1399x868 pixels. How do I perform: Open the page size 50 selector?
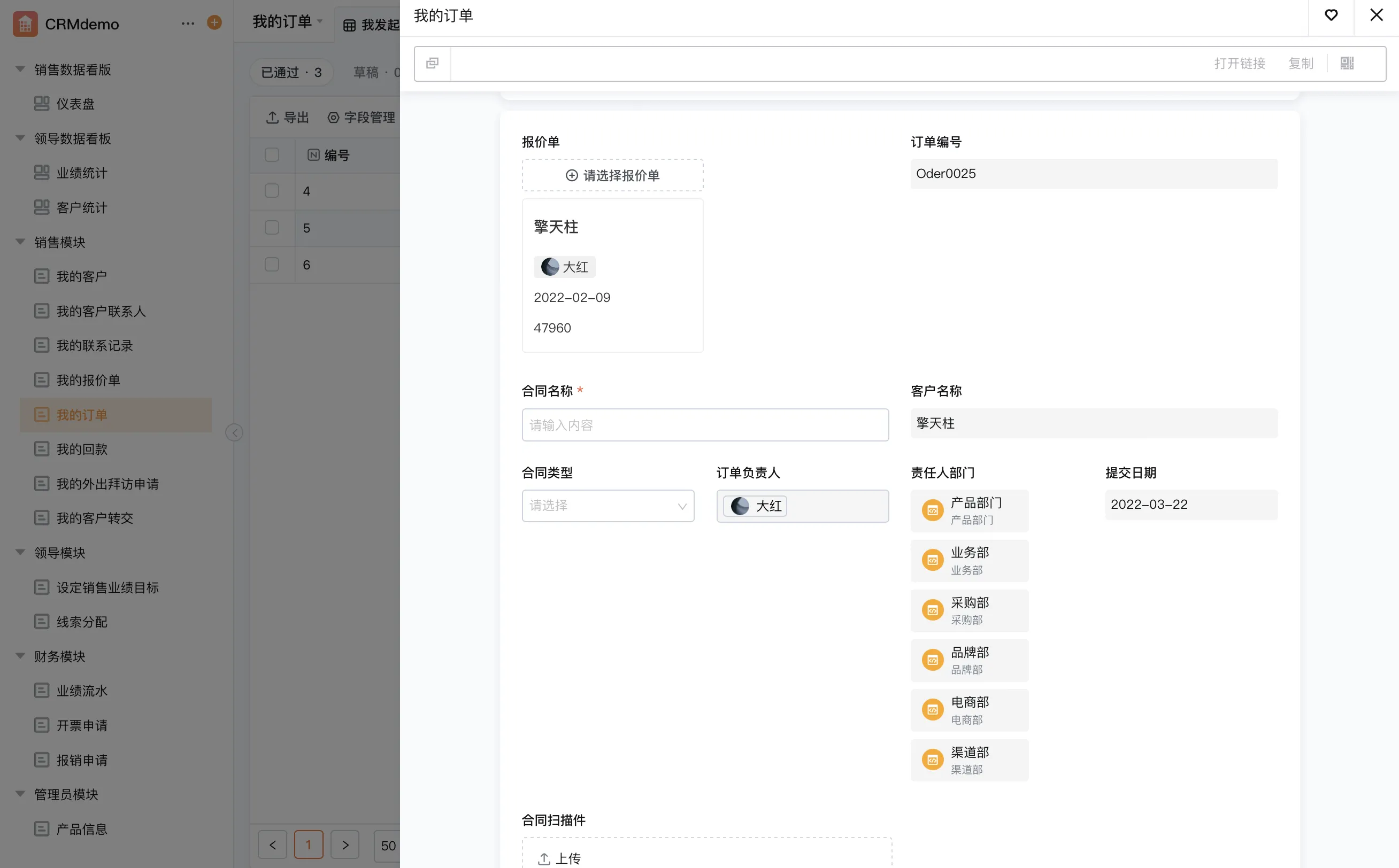[x=388, y=846]
